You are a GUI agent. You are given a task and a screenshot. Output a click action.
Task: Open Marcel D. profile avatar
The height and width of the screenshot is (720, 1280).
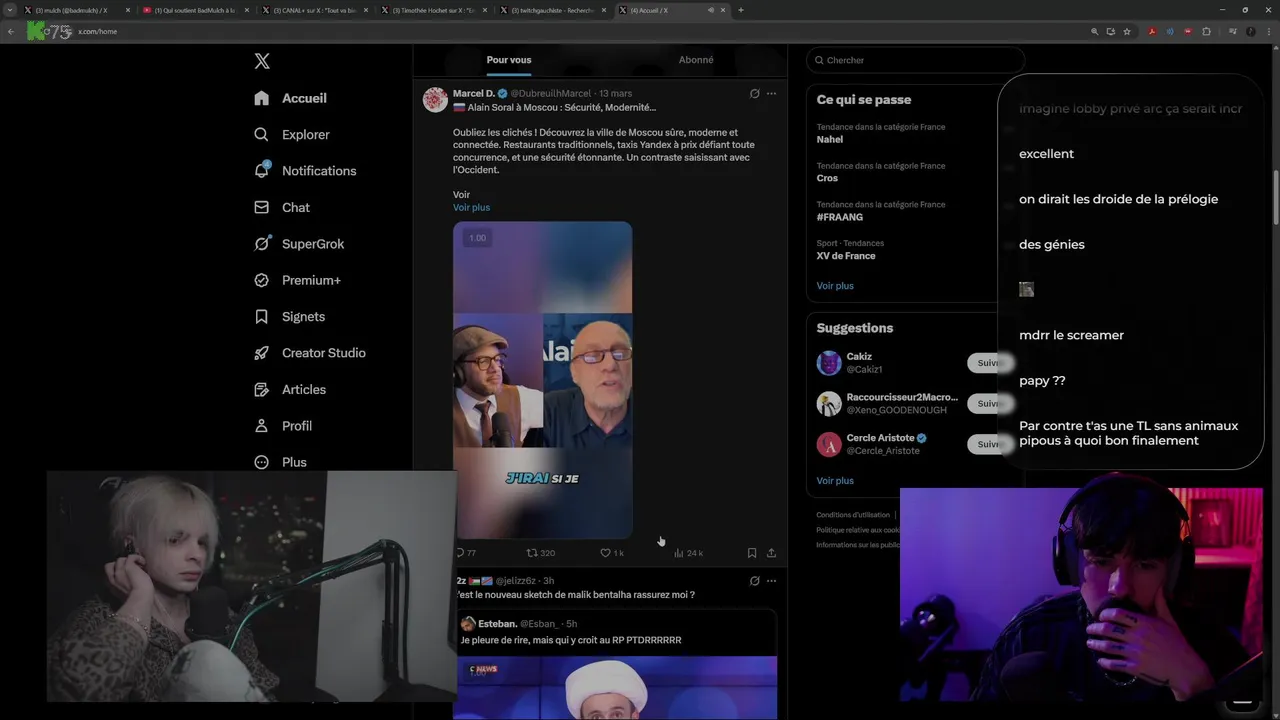point(435,99)
